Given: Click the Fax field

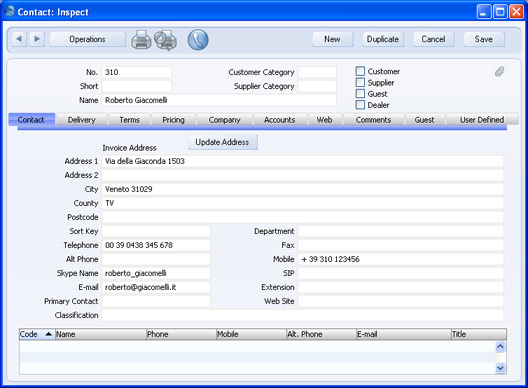Looking at the screenshot, I should (x=401, y=245).
